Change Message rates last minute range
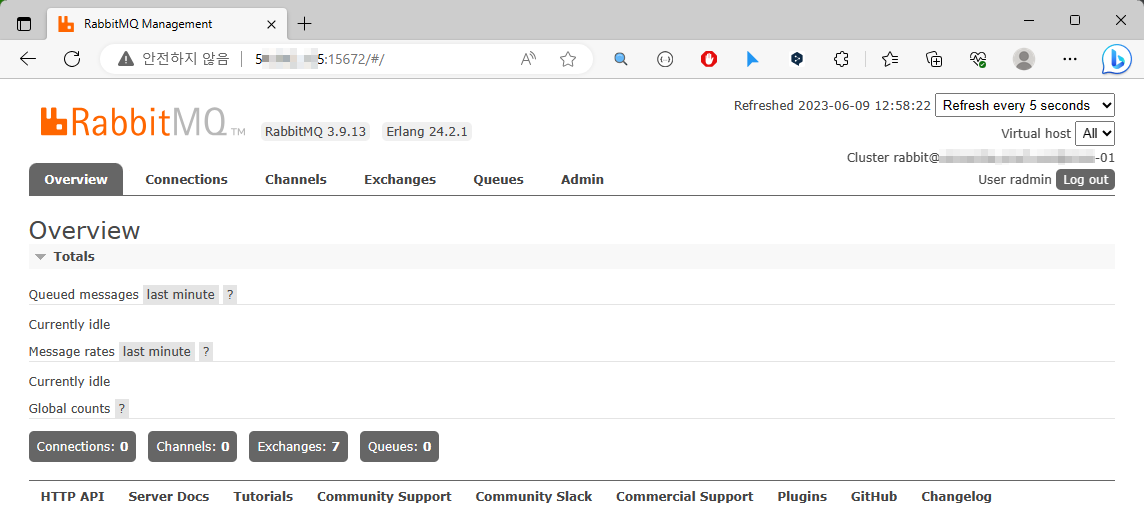 (x=157, y=352)
